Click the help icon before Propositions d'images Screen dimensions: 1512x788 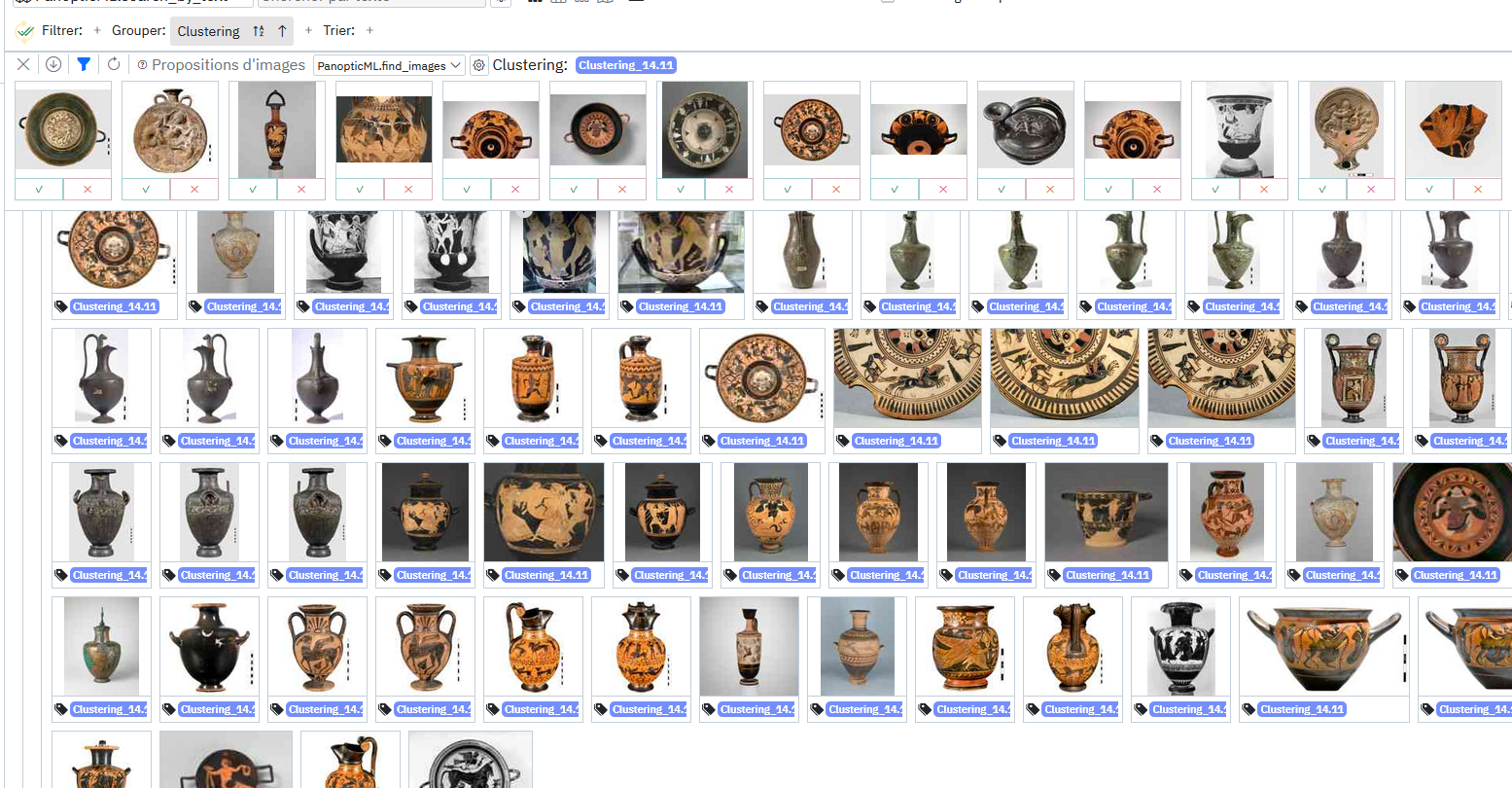pyautogui.click(x=143, y=65)
